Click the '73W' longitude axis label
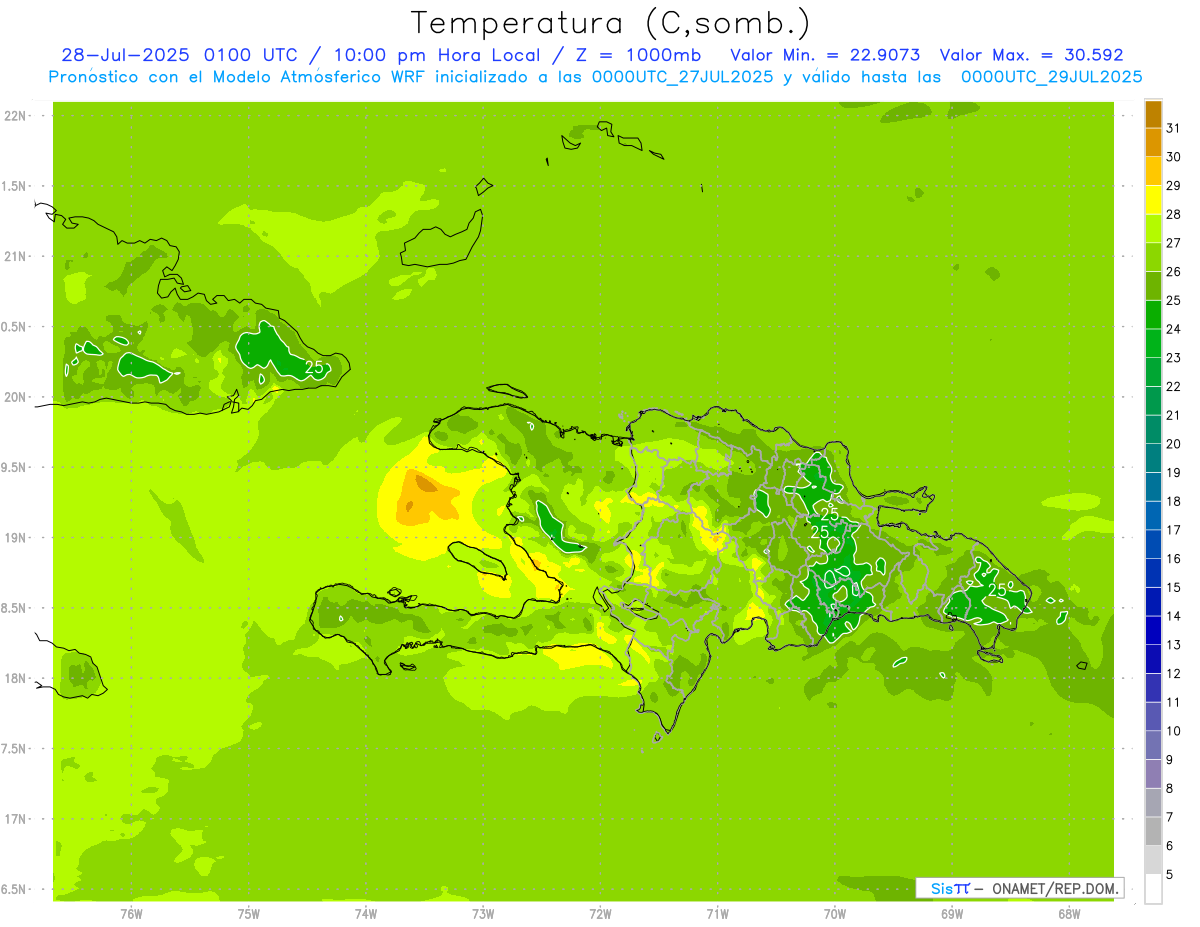The image size is (1200, 927). pos(483,914)
